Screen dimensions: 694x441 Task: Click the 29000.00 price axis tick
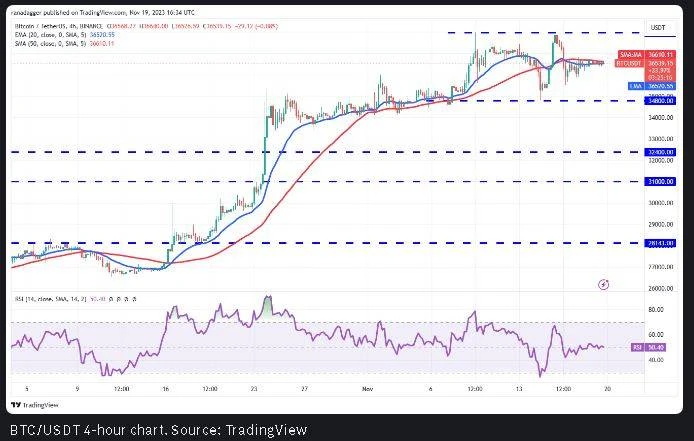coord(660,224)
